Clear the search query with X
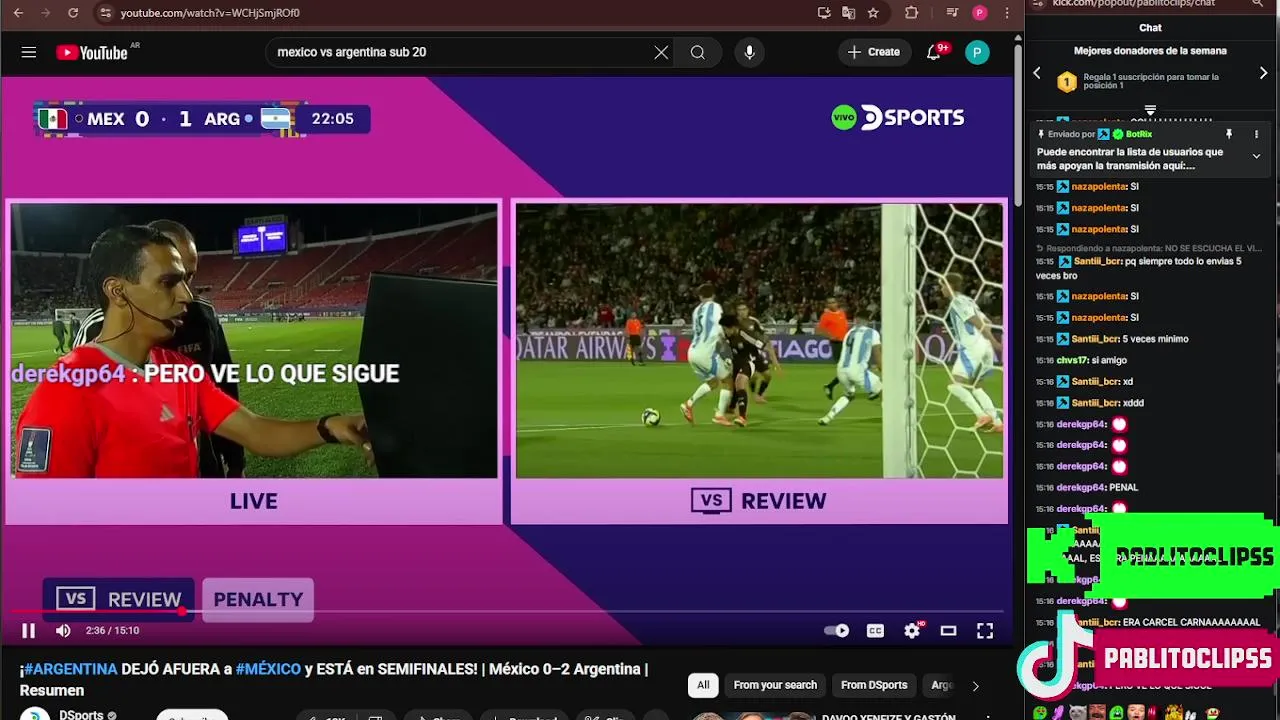This screenshot has width=1280, height=720. (x=661, y=52)
